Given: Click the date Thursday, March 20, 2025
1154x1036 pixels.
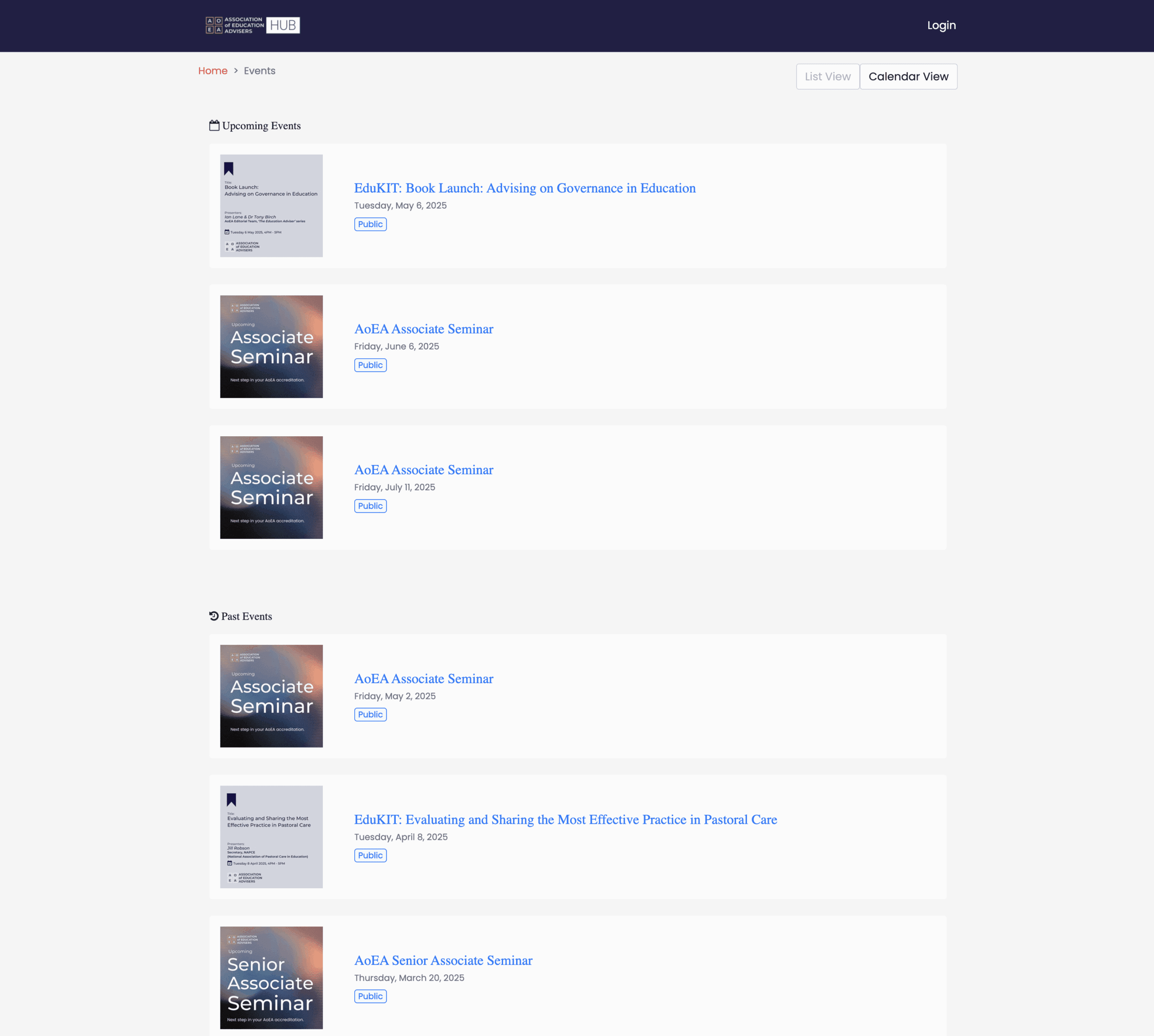Looking at the screenshot, I should pos(409,978).
